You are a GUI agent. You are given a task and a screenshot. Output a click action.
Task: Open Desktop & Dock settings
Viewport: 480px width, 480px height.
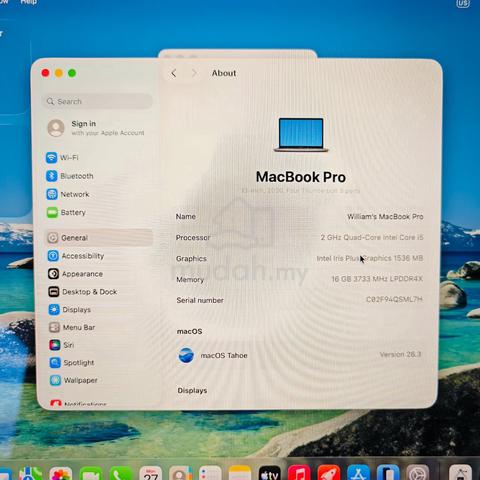coord(83,292)
